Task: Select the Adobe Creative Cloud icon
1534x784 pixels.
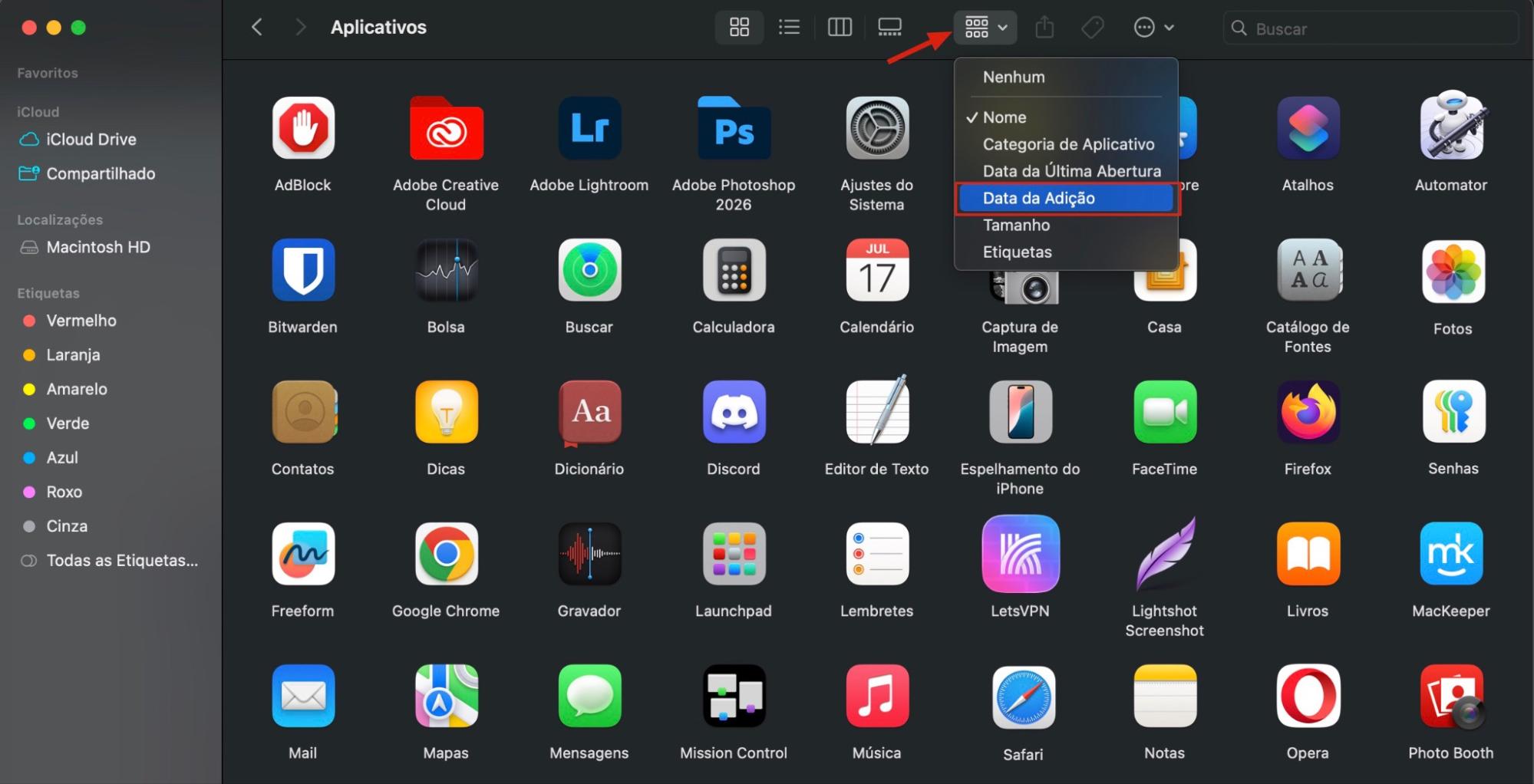Action: click(x=446, y=127)
